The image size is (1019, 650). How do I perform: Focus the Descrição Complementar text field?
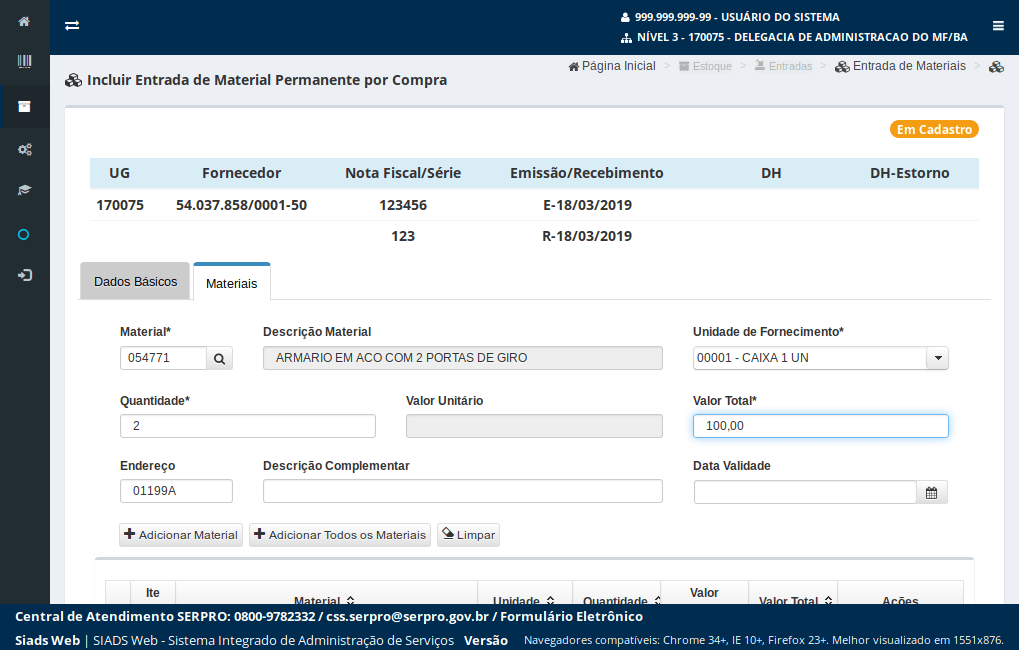462,491
